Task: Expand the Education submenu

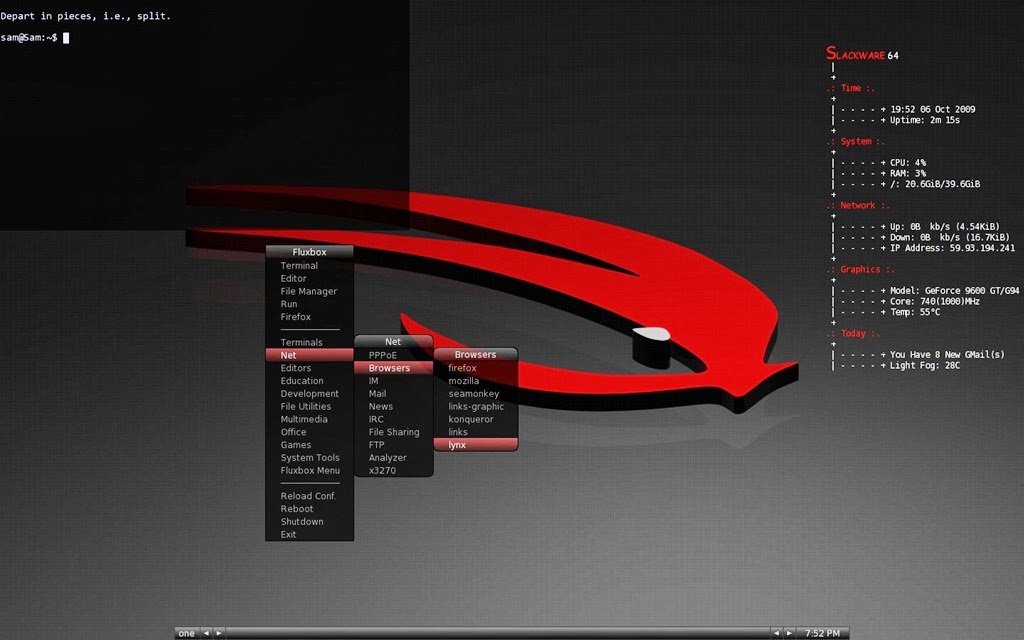Action: pyautogui.click(x=310, y=381)
